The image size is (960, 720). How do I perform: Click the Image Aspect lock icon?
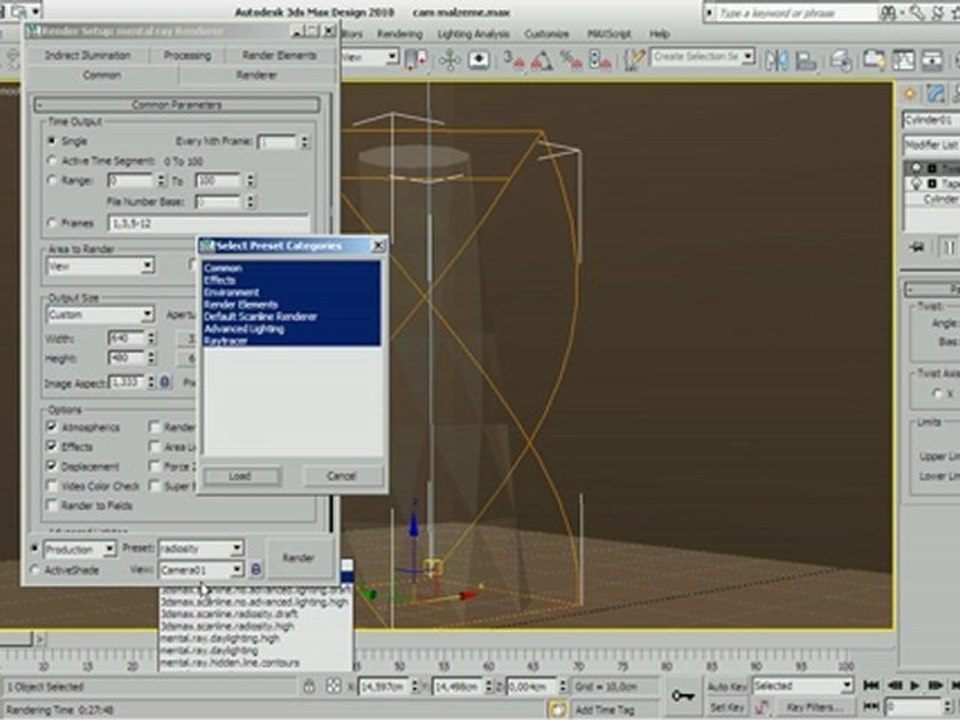click(164, 383)
